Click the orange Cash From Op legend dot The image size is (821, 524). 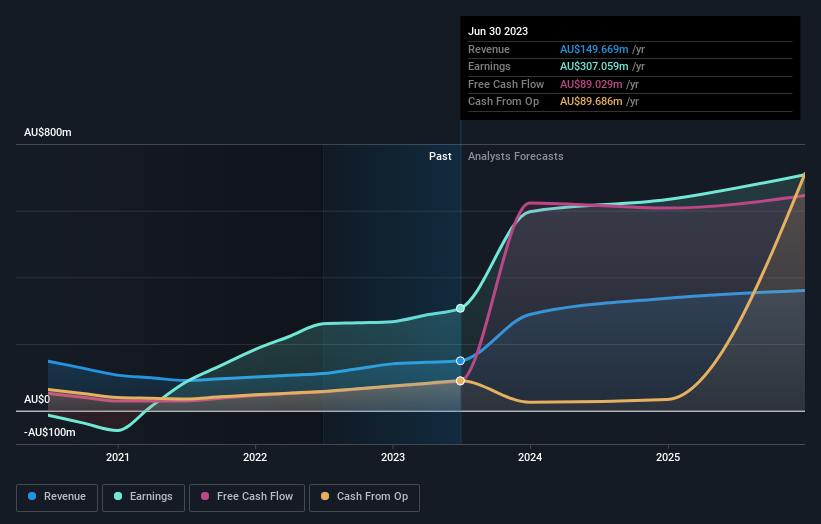point(325,496)
